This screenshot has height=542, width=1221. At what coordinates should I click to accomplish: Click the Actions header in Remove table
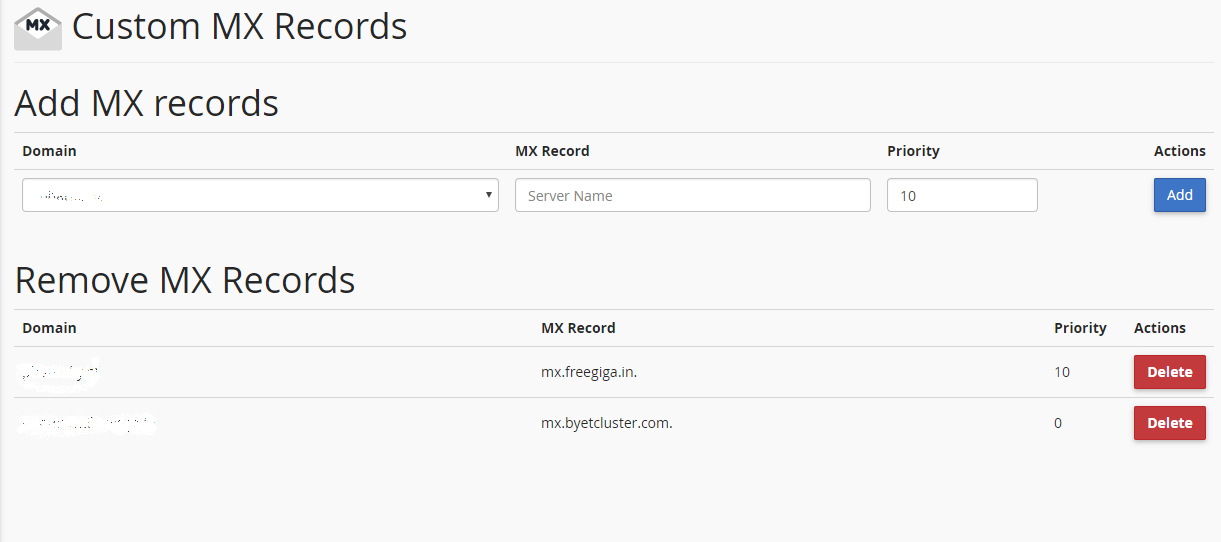click(1160, 328)
